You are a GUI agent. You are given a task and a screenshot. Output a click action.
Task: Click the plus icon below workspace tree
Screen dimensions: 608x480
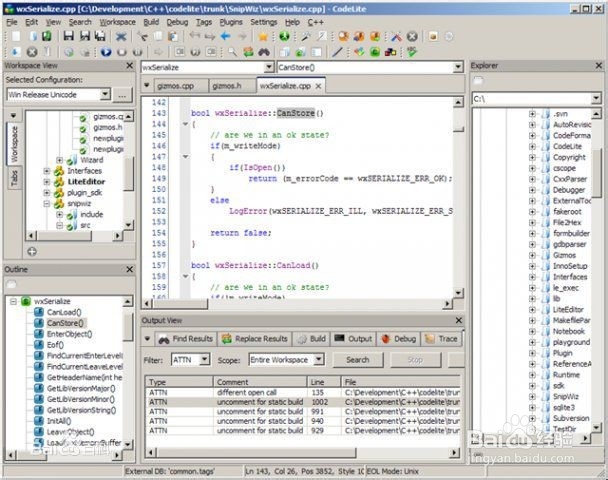click(32, 252)
